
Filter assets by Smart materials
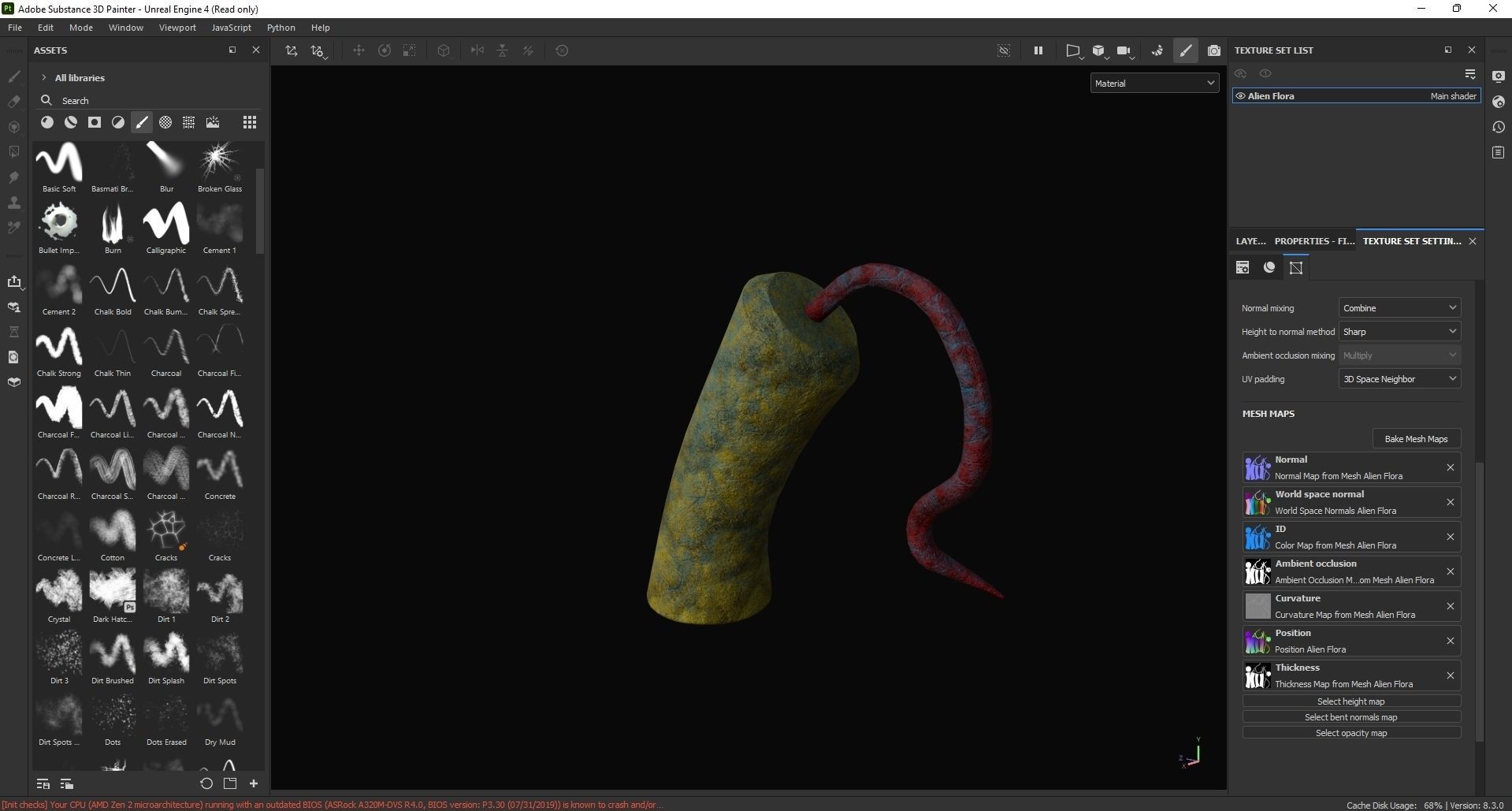[71, 122]
